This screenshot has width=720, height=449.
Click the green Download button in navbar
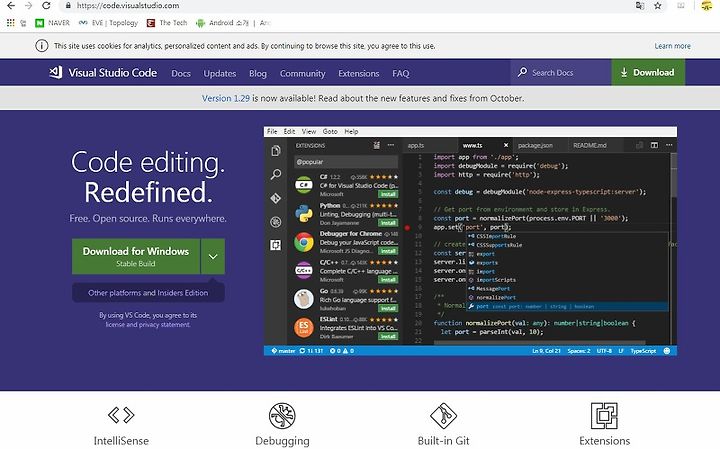648,73
